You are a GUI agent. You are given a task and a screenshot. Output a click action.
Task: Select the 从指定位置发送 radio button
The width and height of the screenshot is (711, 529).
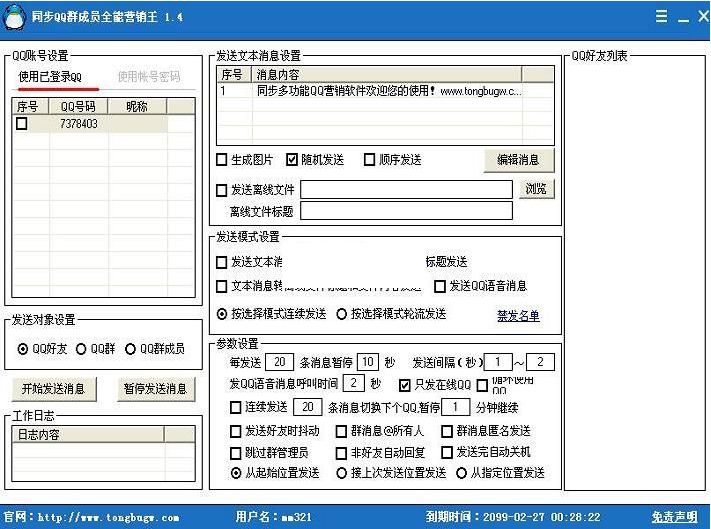461,473
